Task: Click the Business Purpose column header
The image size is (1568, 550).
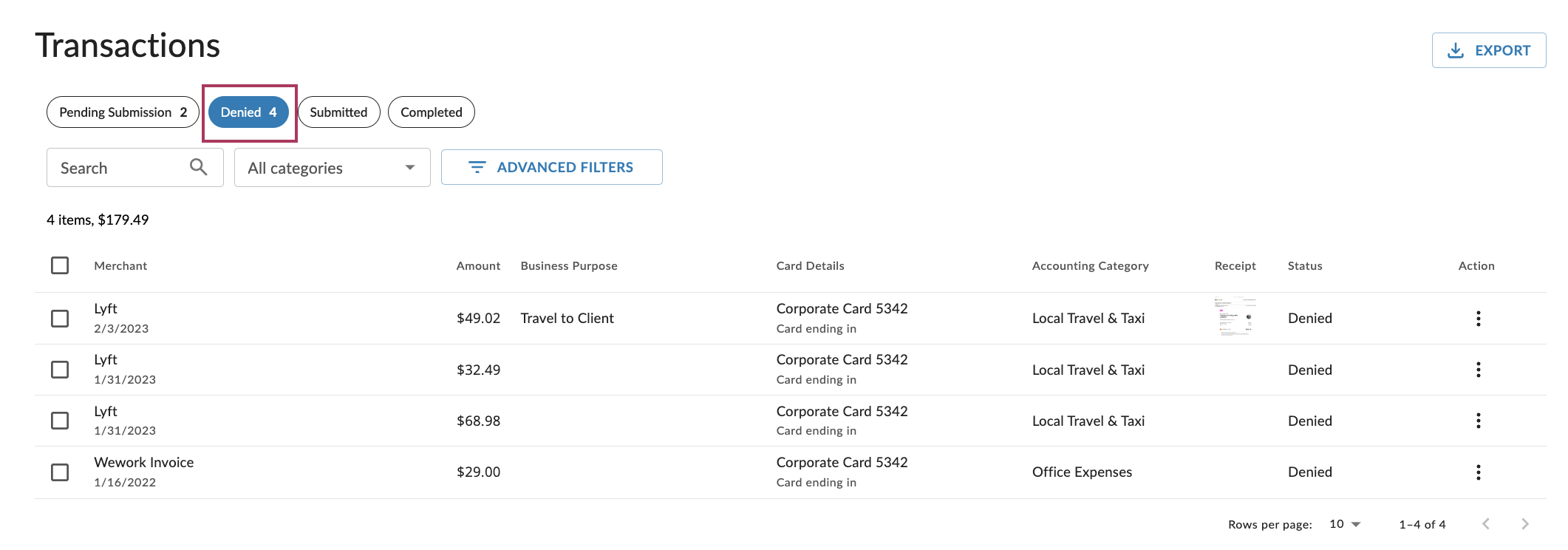Action: (x=569, y=266)
